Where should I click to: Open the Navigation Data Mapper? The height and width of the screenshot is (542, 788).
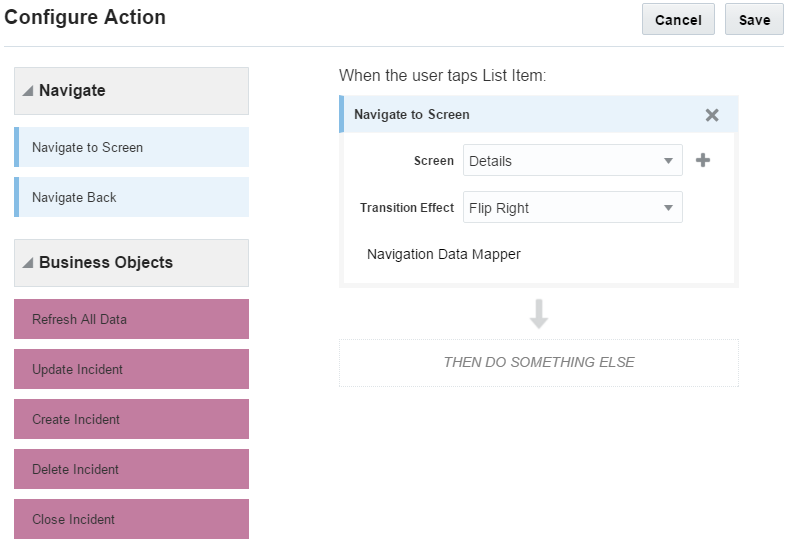(x=444, y=254)
